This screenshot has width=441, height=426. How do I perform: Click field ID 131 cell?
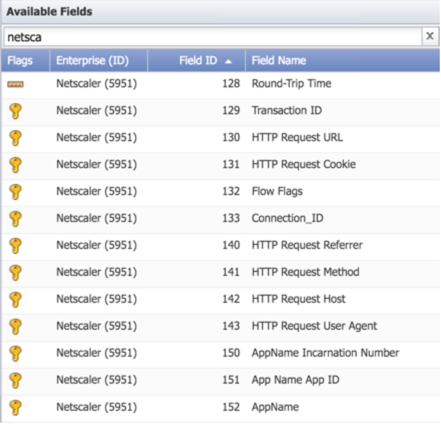pyautogui.click(x=231, y=164)
